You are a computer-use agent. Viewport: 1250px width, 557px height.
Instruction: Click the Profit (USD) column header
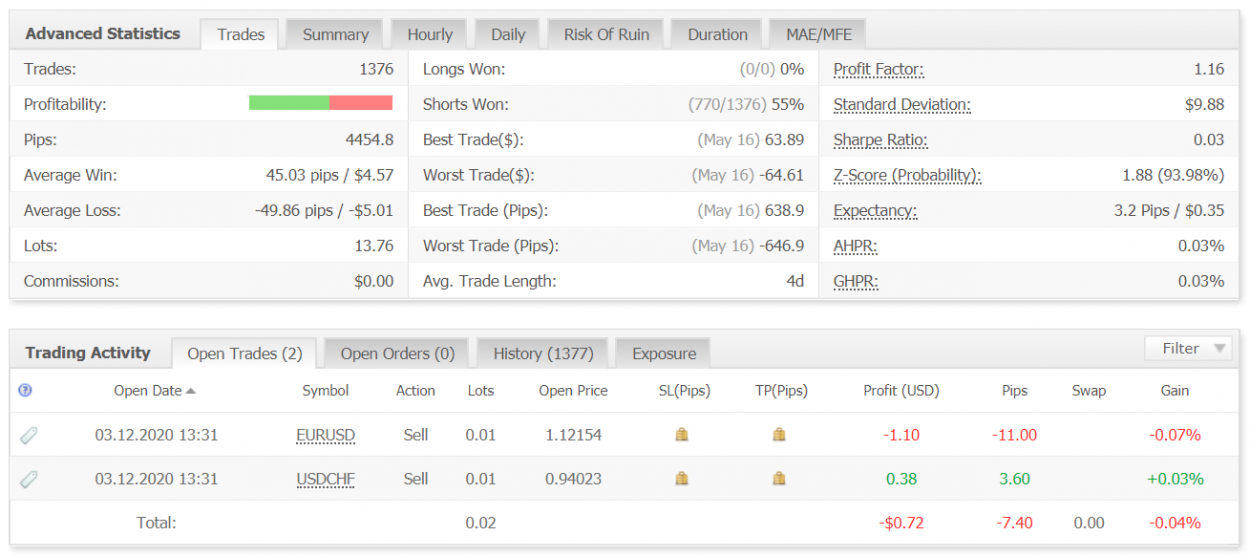(901, 391)
